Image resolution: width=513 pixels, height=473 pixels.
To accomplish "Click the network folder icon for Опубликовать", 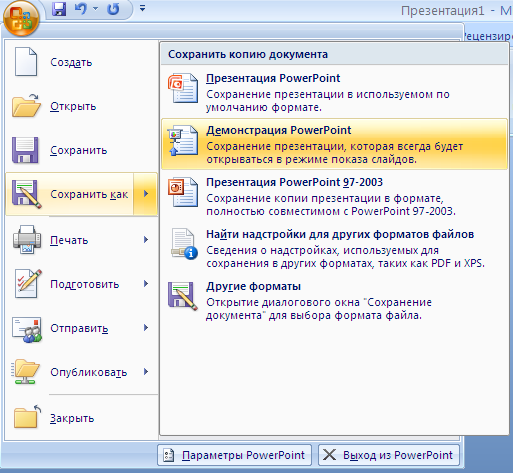I will (x=25, y=371).
